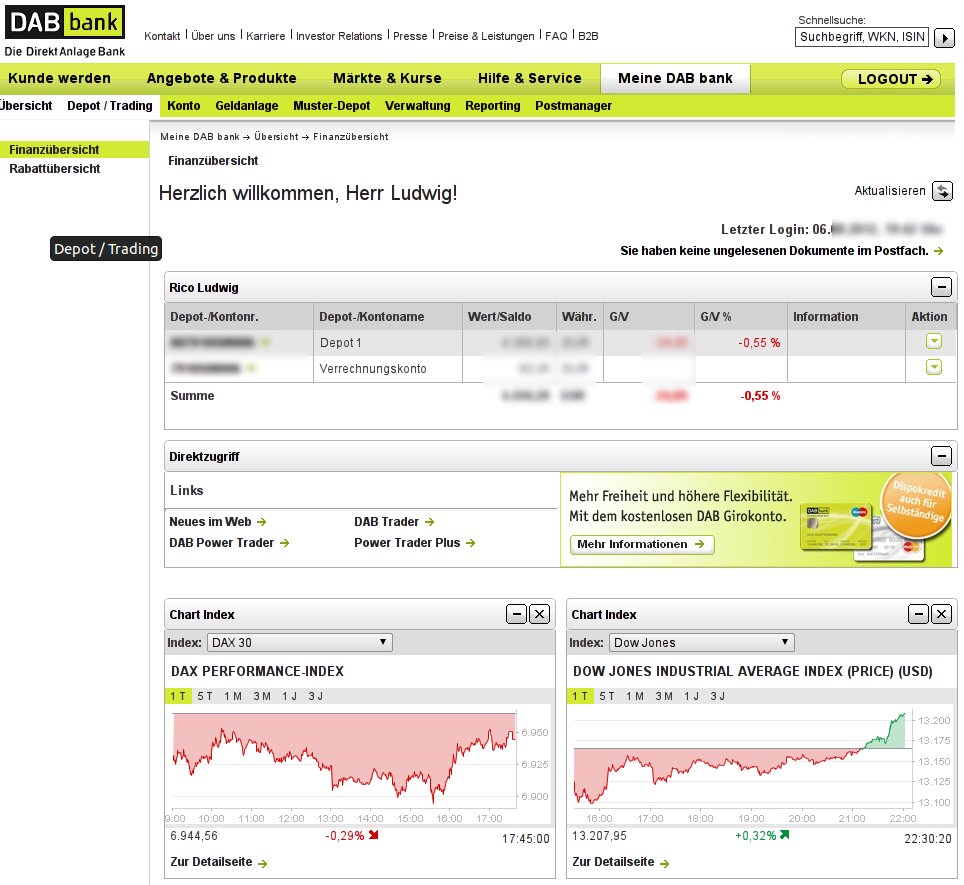This screenshot has width=964, height=885.
Task: Open the DAX 30 index dropdown
Action: click(299, 642)
